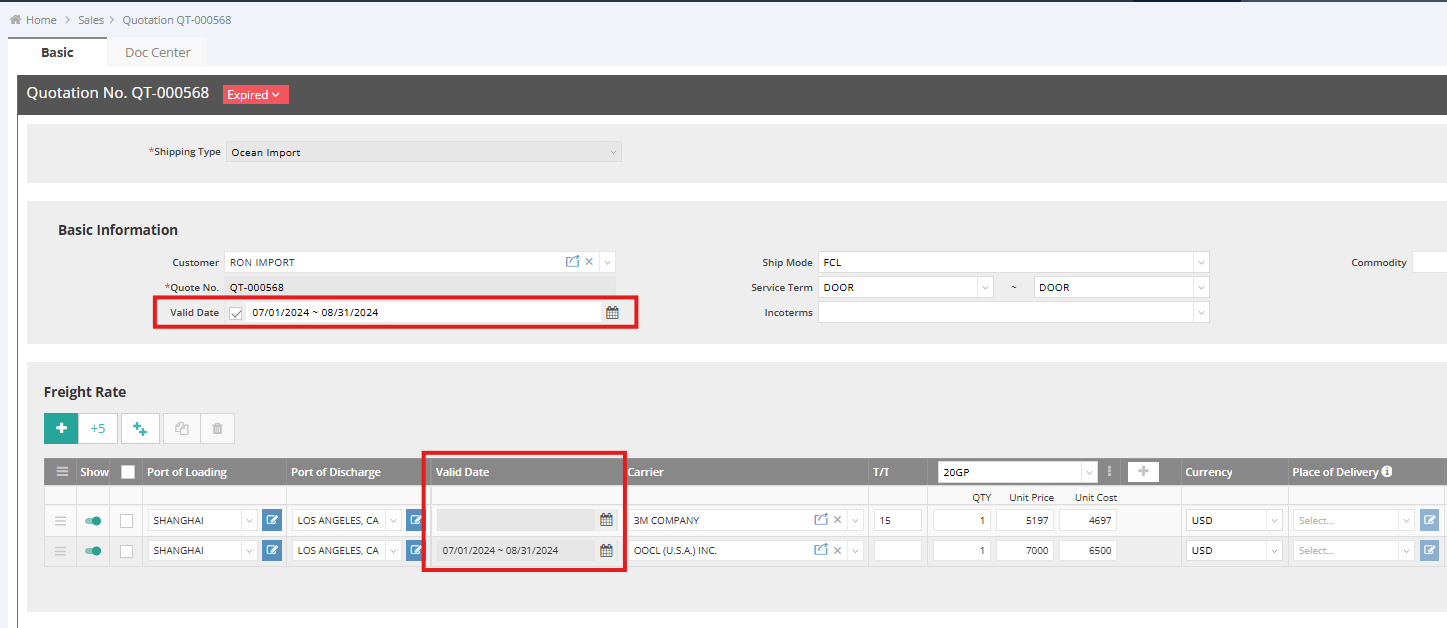This screenshot has height=628, width=1447.
Task: Switch to the Doc Center tab
Action: (x=157, y=52)
